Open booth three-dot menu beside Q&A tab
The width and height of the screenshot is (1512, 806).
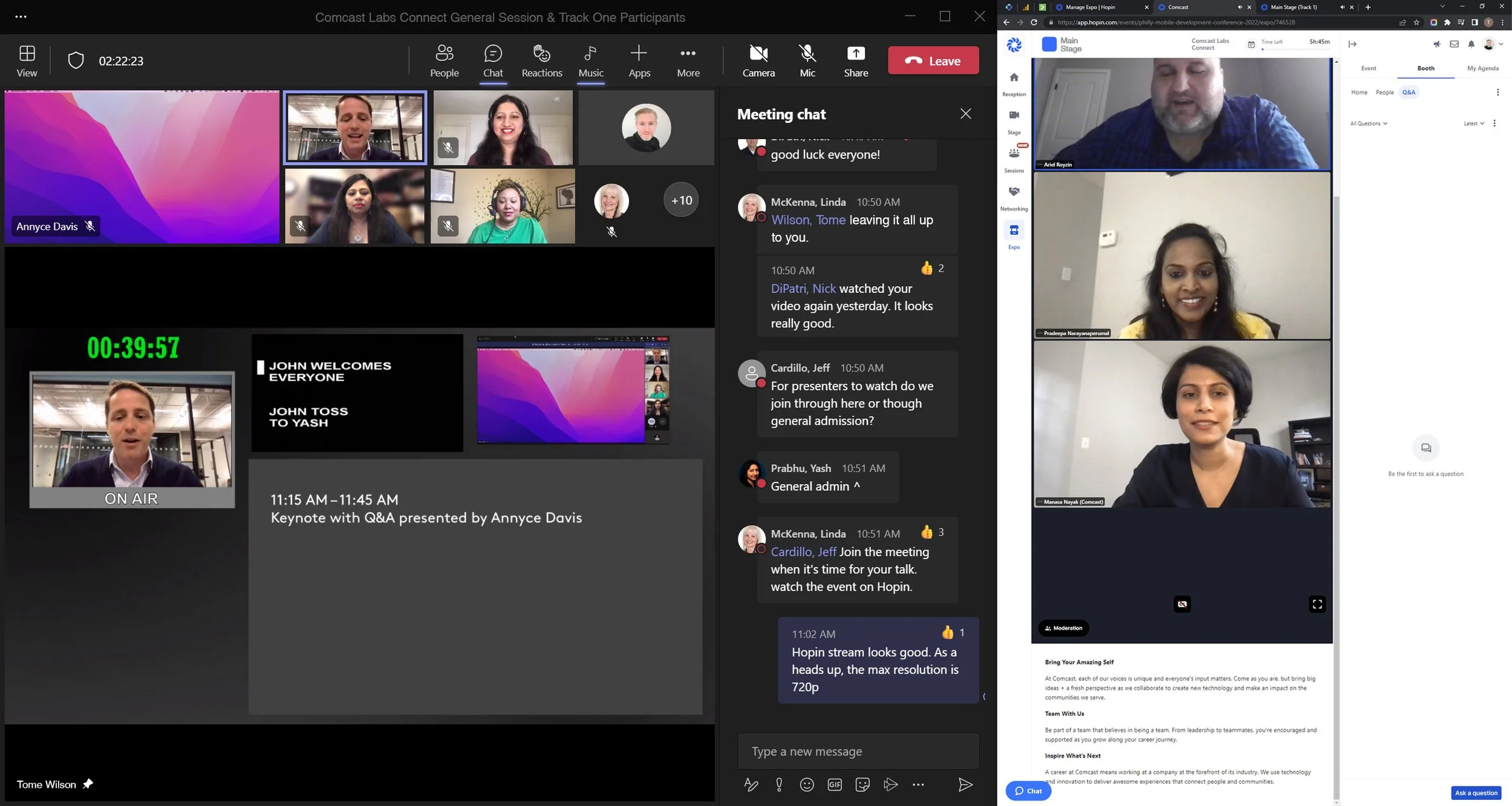click(x=1497, y=93)
